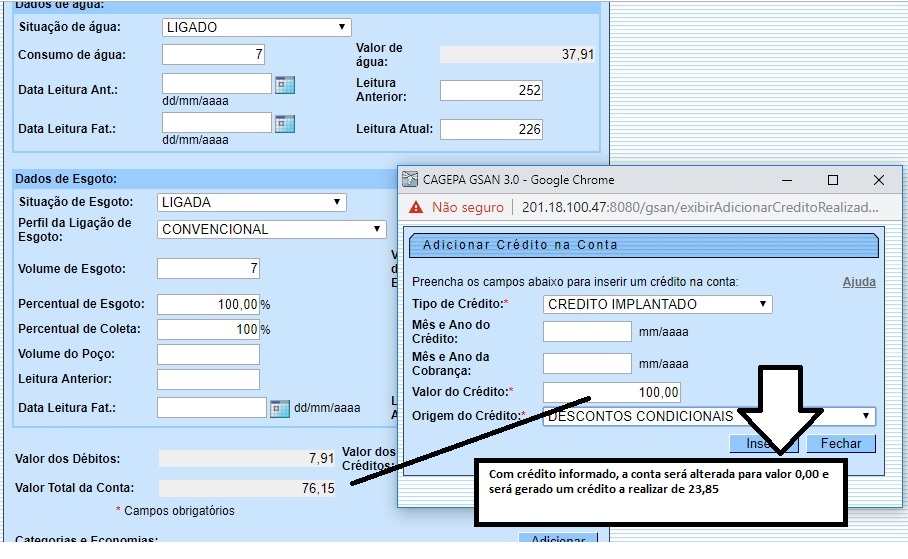Screen dimensions: 908x559
Task: Click the Valor do Crédito field
Action: [x=612, y=392]
